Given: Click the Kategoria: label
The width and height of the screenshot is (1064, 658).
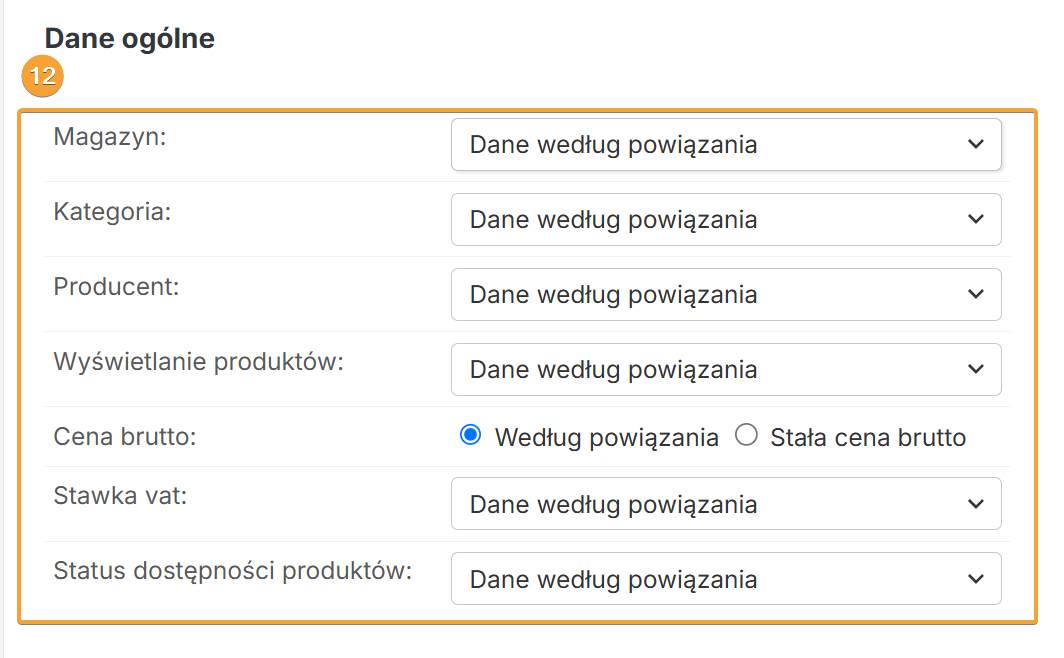Looking at the screenshot, I should (113, 212).
